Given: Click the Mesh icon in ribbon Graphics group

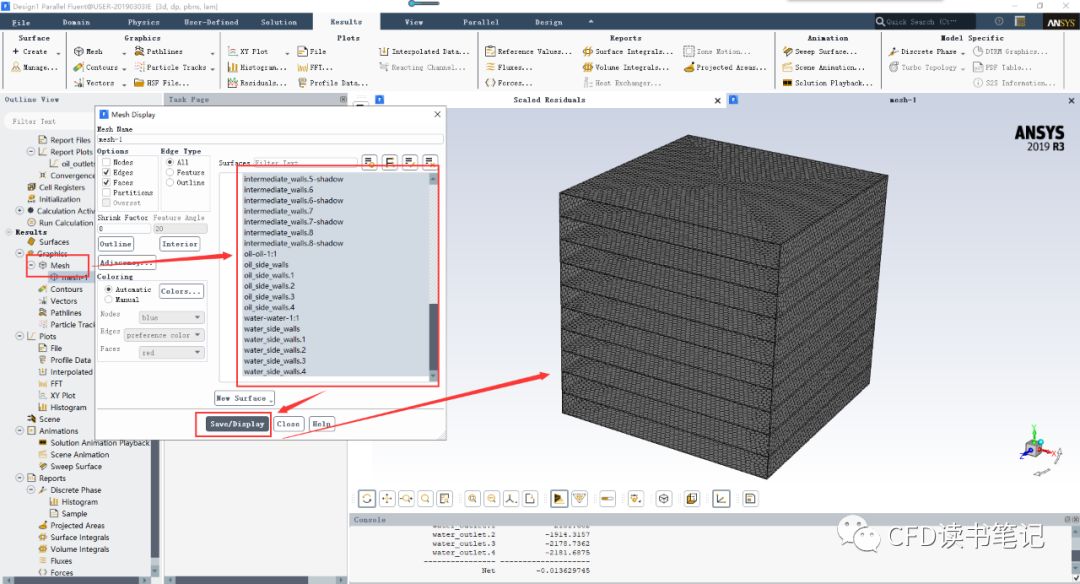Looking at the screenshot, I should (79, 52).
